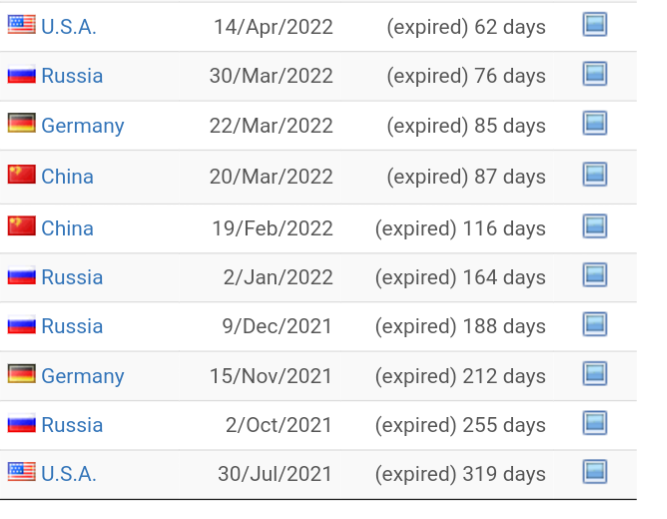Image resolution: width=667 pixels, height=519 pixels.
Task: Open screenshot icon for Russia 9/Dec/2021 row
Action: 594,324
